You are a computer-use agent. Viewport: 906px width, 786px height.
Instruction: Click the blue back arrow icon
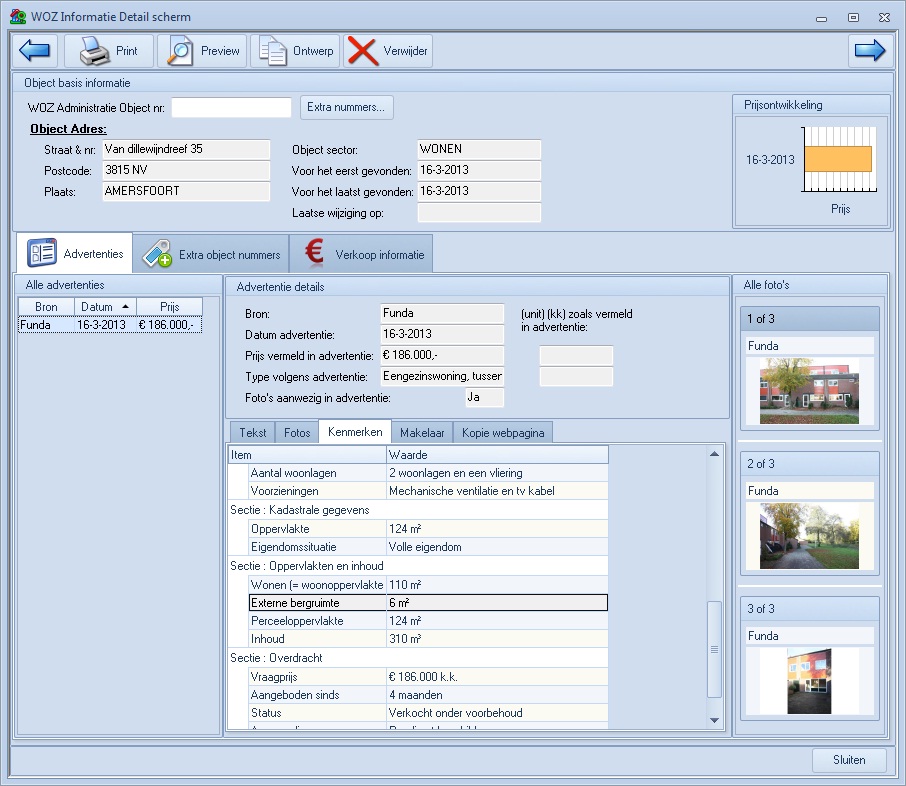tap(35, 50)
